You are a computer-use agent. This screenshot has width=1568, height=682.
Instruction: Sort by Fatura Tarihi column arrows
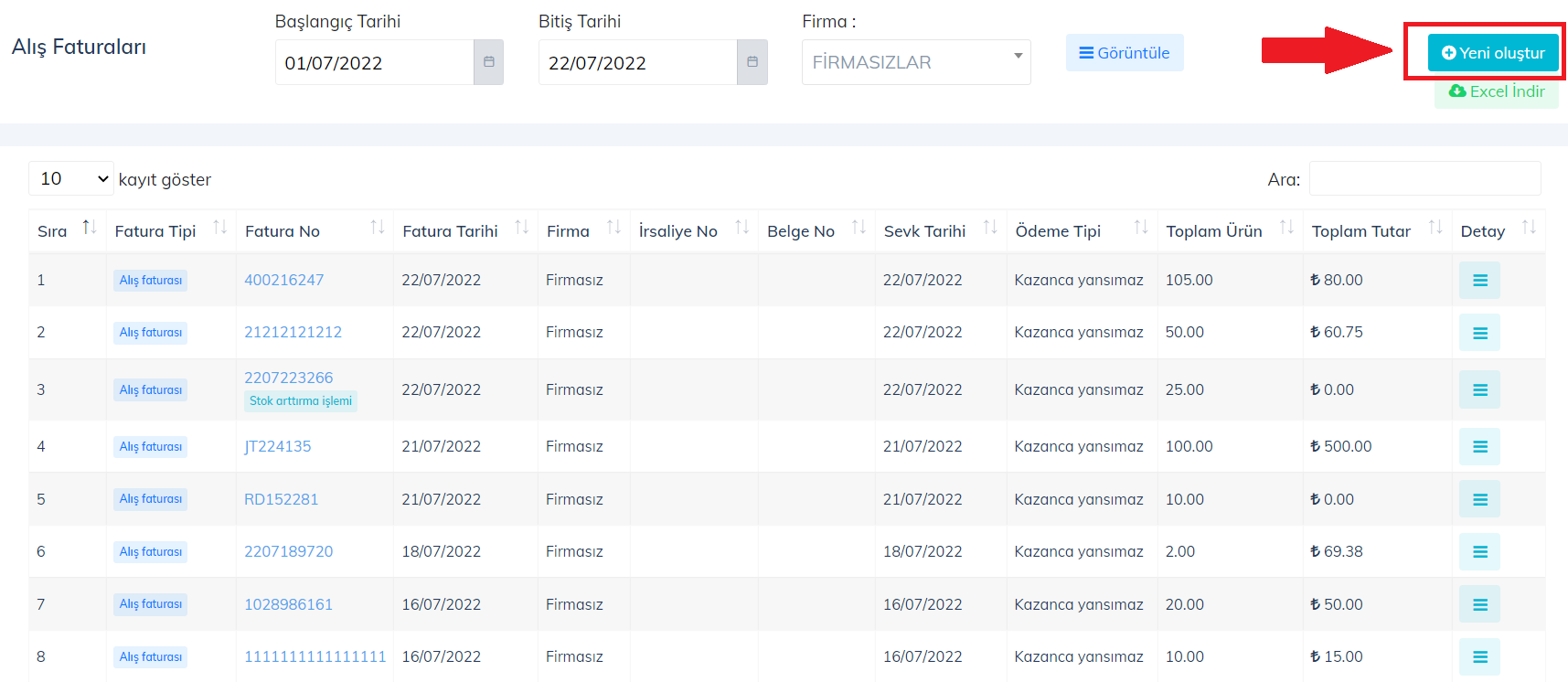[x=521, y=227]
